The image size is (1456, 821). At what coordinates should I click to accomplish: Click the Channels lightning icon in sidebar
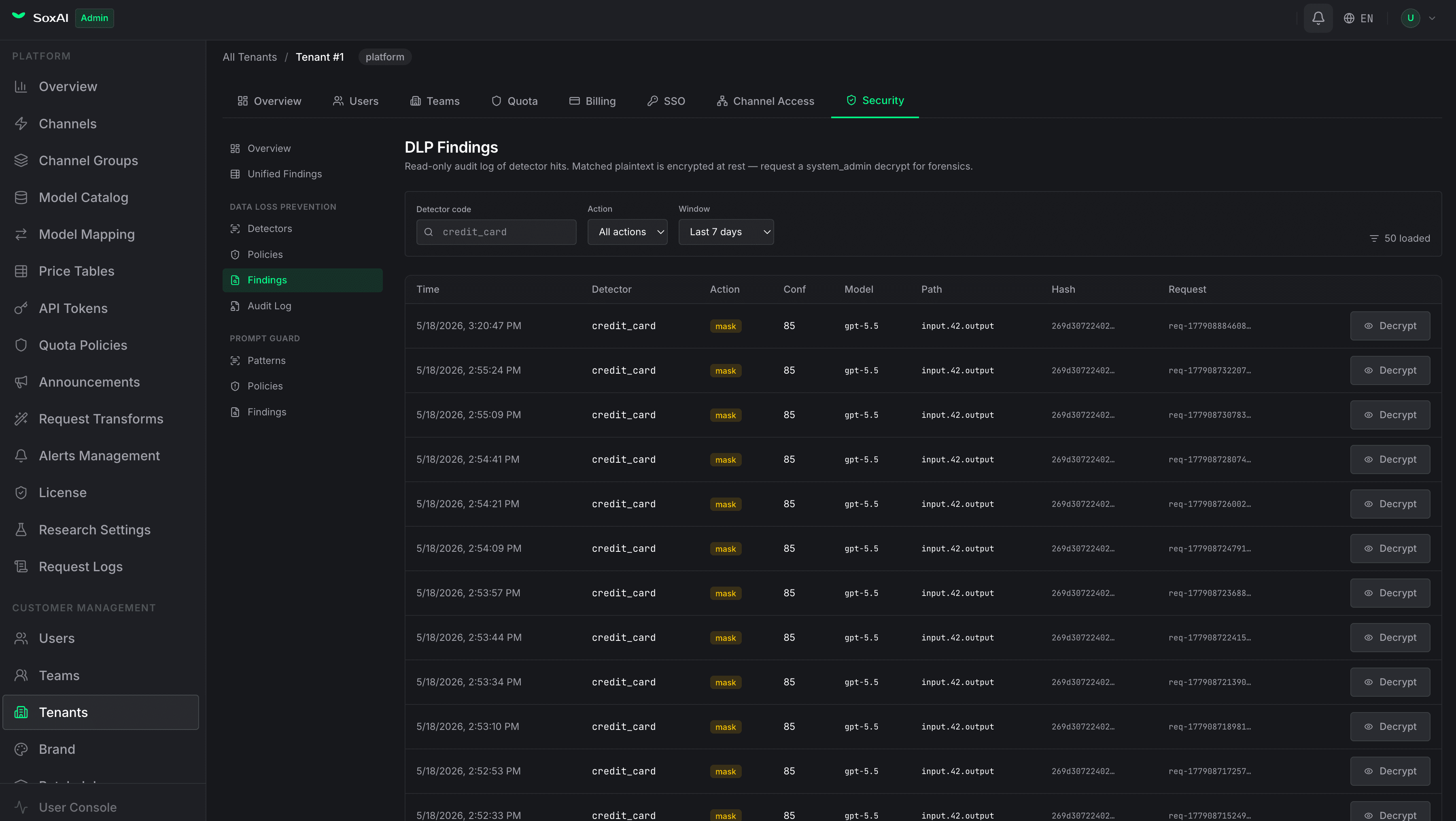point(21,123)
